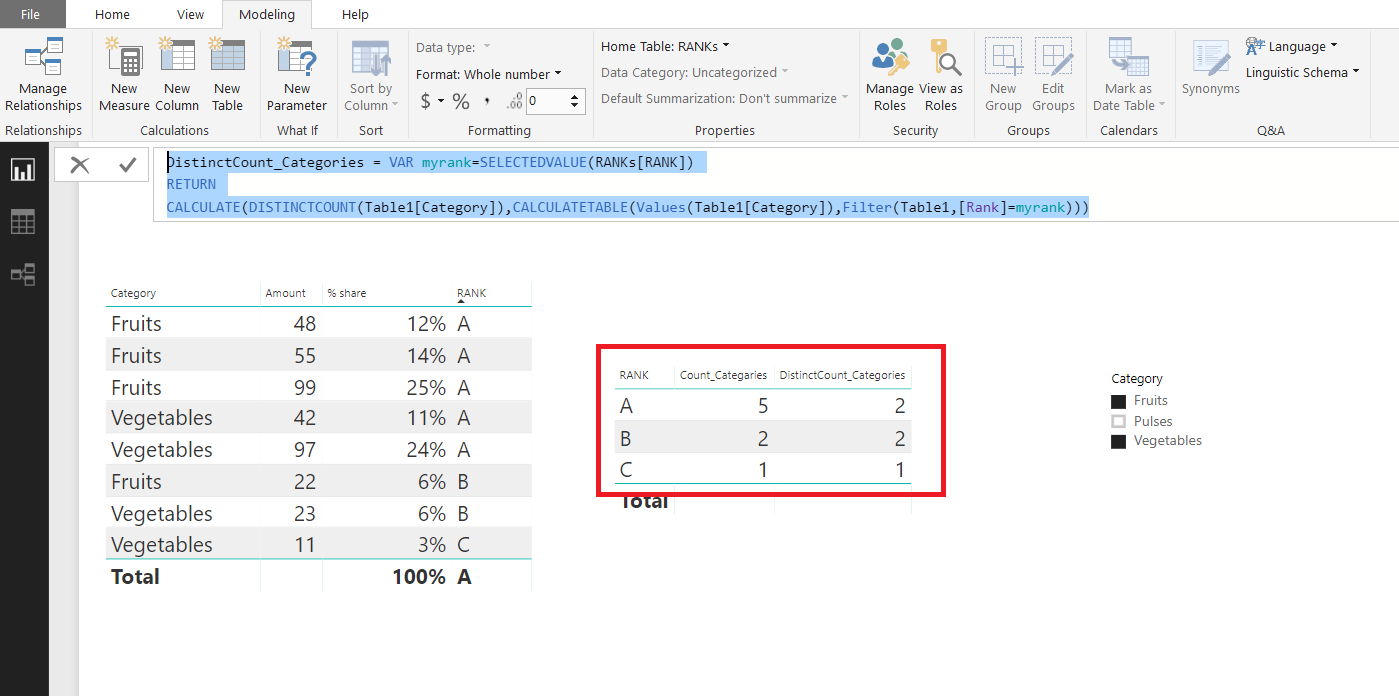Click Total row in summary table
This screenshot has width=1399, height=696.
(x=763, y=501)
